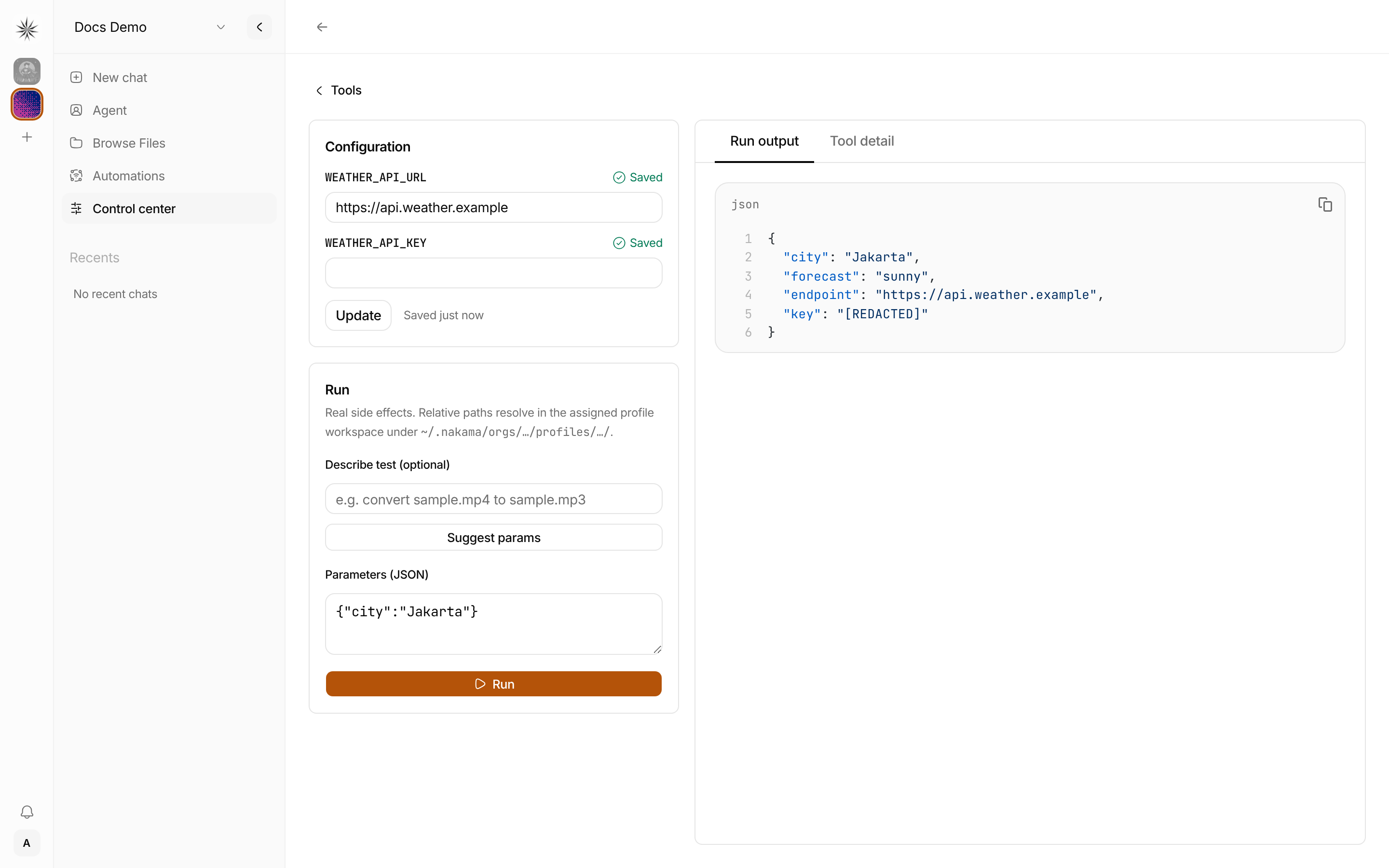This screenshot has height=868, width=1389.
Task: Focus the Describe test input
Action: [493, 499]
